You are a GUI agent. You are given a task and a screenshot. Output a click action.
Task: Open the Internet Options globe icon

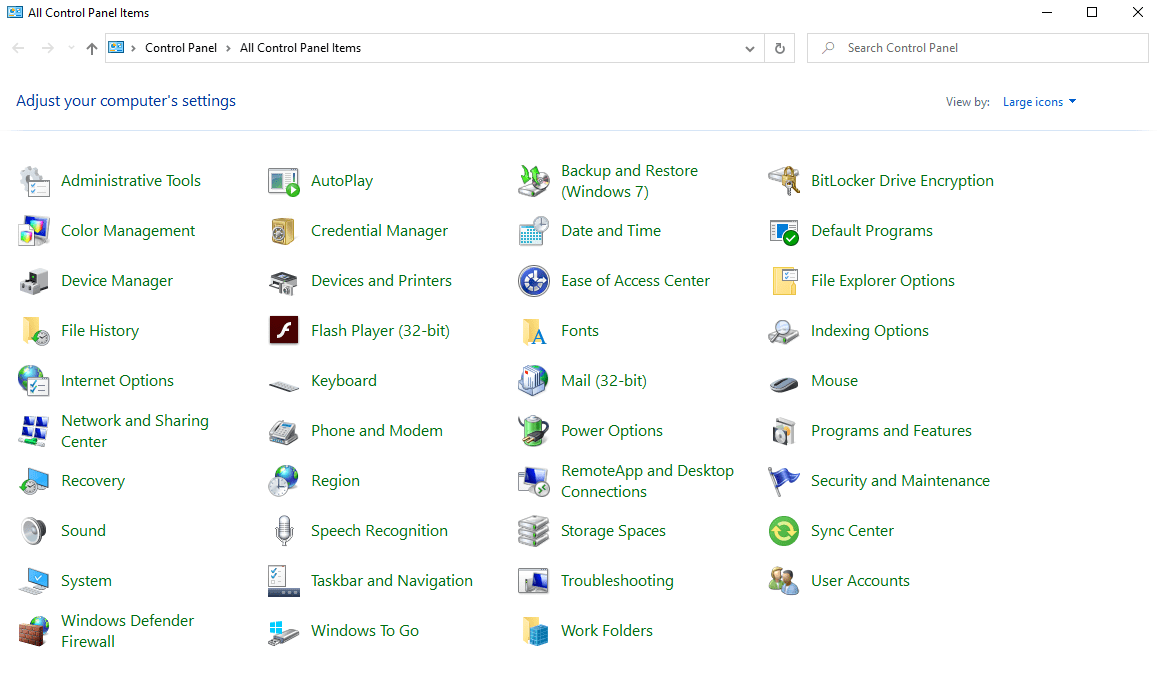(34, 381)
